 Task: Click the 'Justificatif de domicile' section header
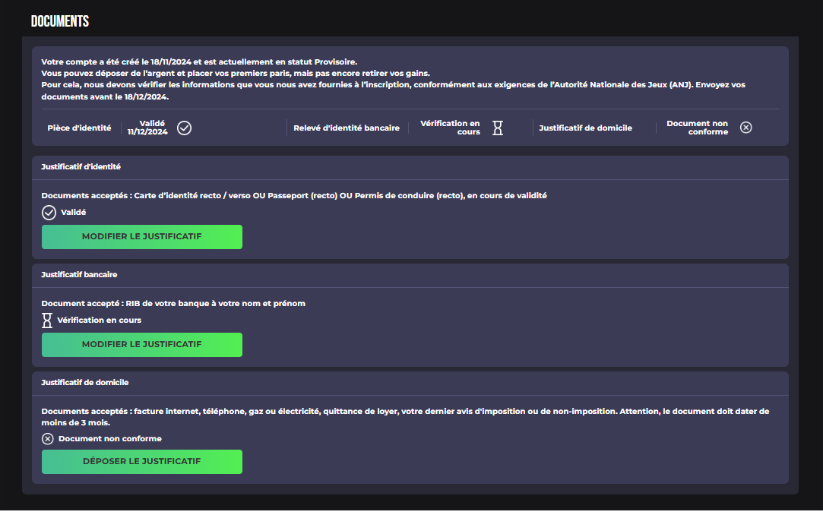85,382
